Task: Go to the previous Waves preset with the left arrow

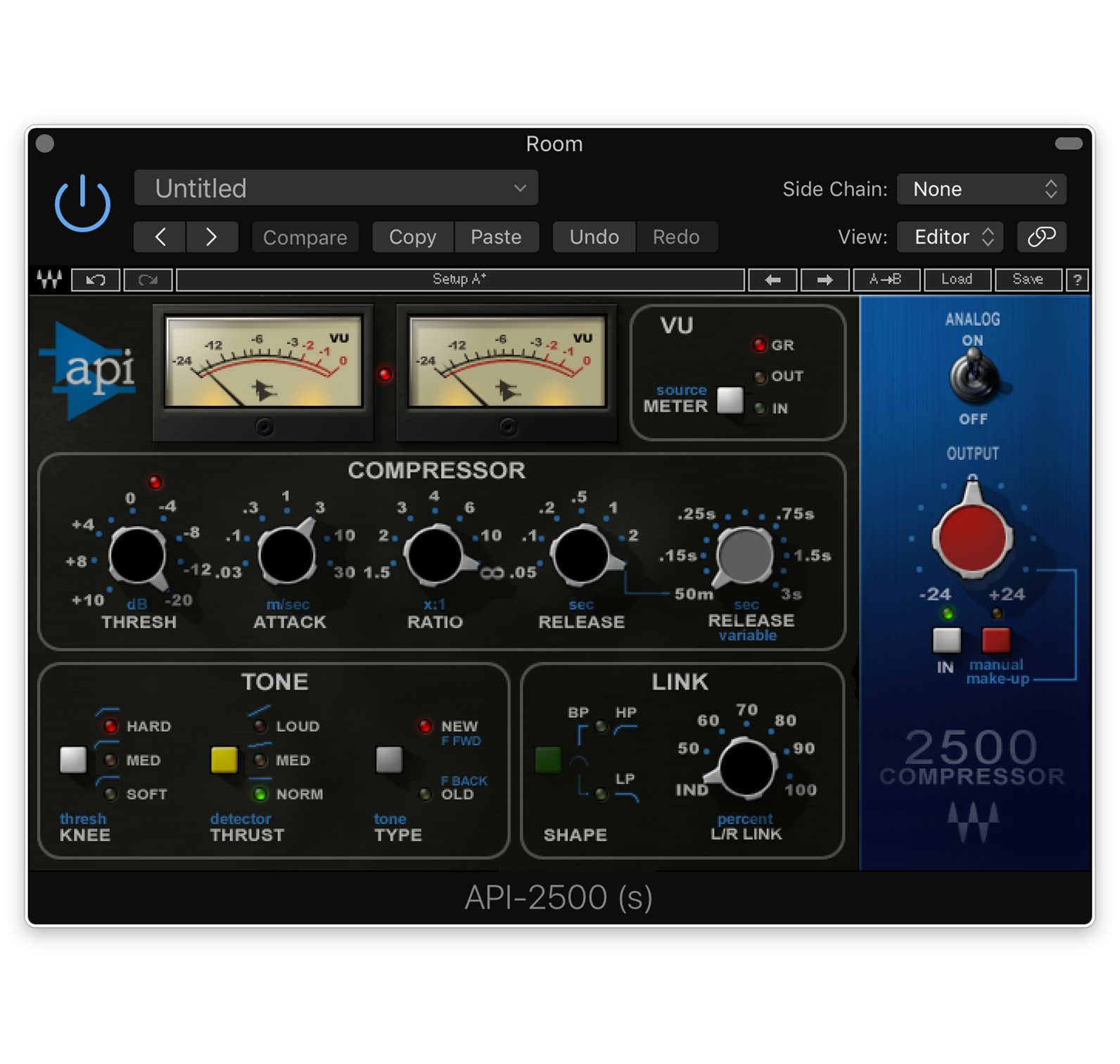Action: (772, 279)
